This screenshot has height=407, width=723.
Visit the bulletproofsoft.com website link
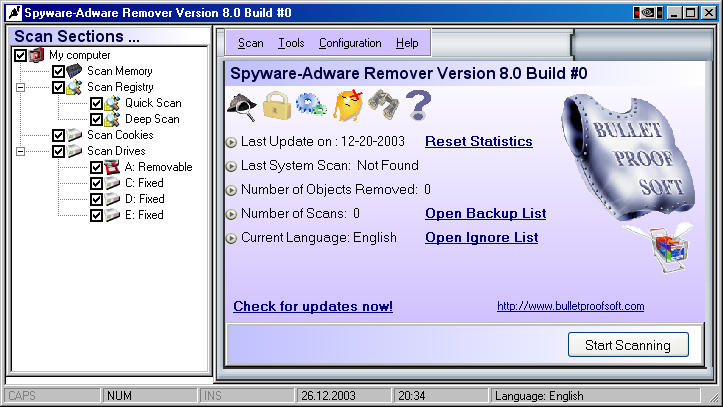[570, 306]
